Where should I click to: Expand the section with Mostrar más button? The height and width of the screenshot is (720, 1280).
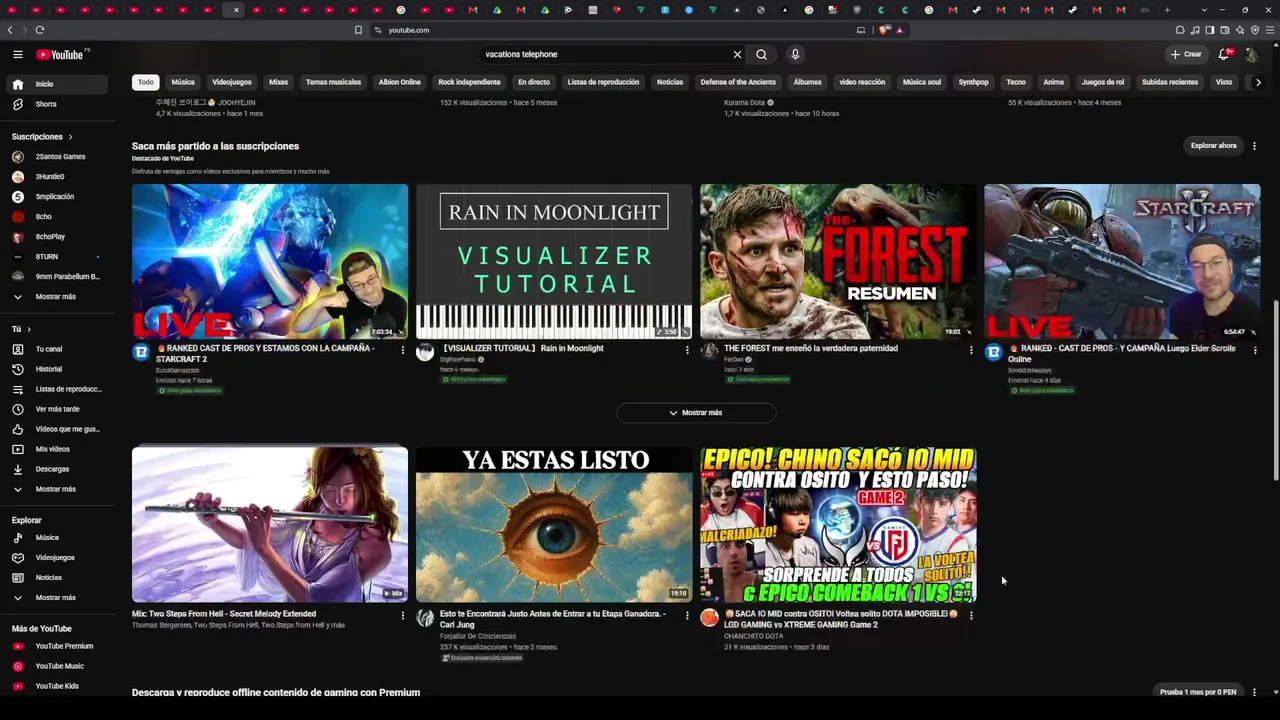click(x=696, y=413)
